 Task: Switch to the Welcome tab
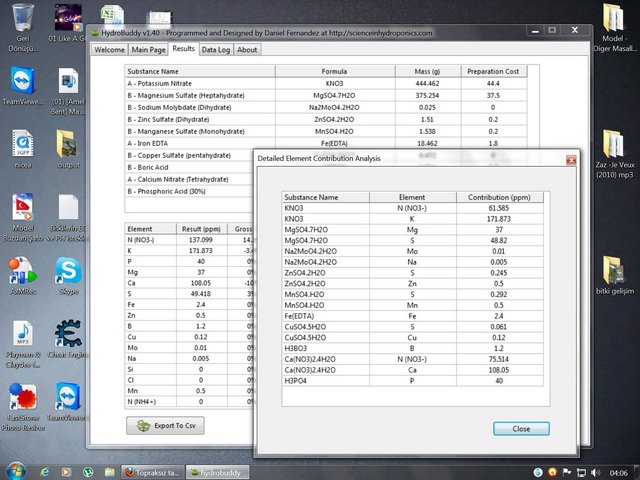(x=109, y=50)
